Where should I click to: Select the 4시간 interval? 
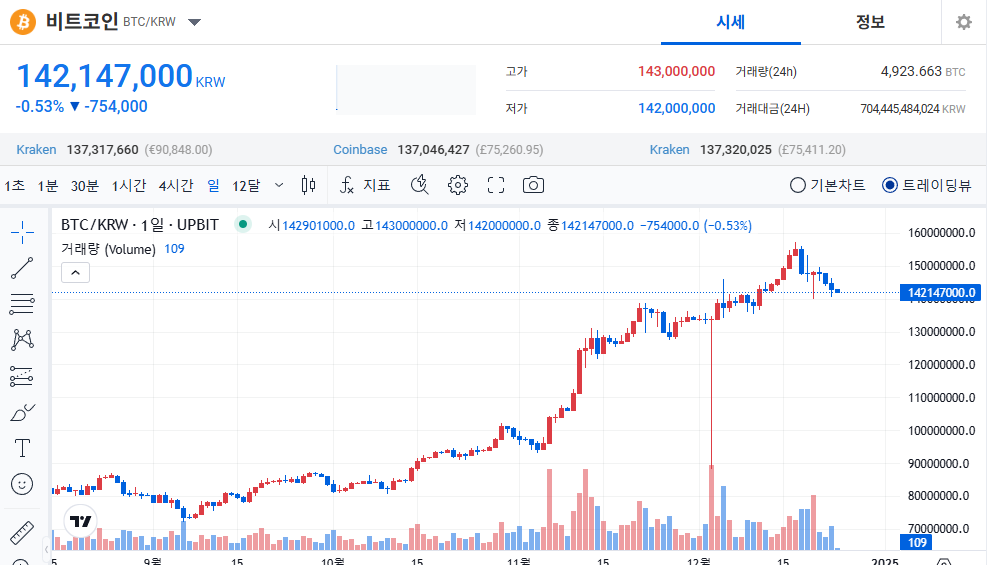[176, 186]
